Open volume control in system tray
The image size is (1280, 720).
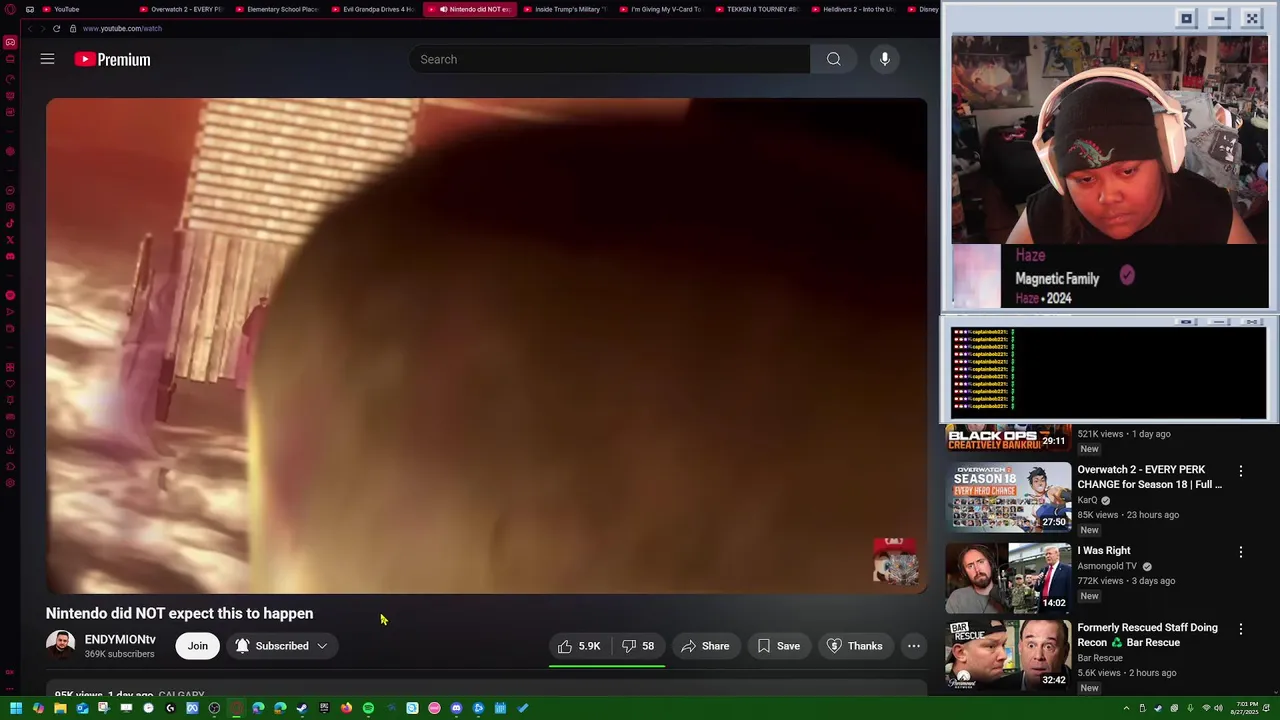click(1219, 708)
